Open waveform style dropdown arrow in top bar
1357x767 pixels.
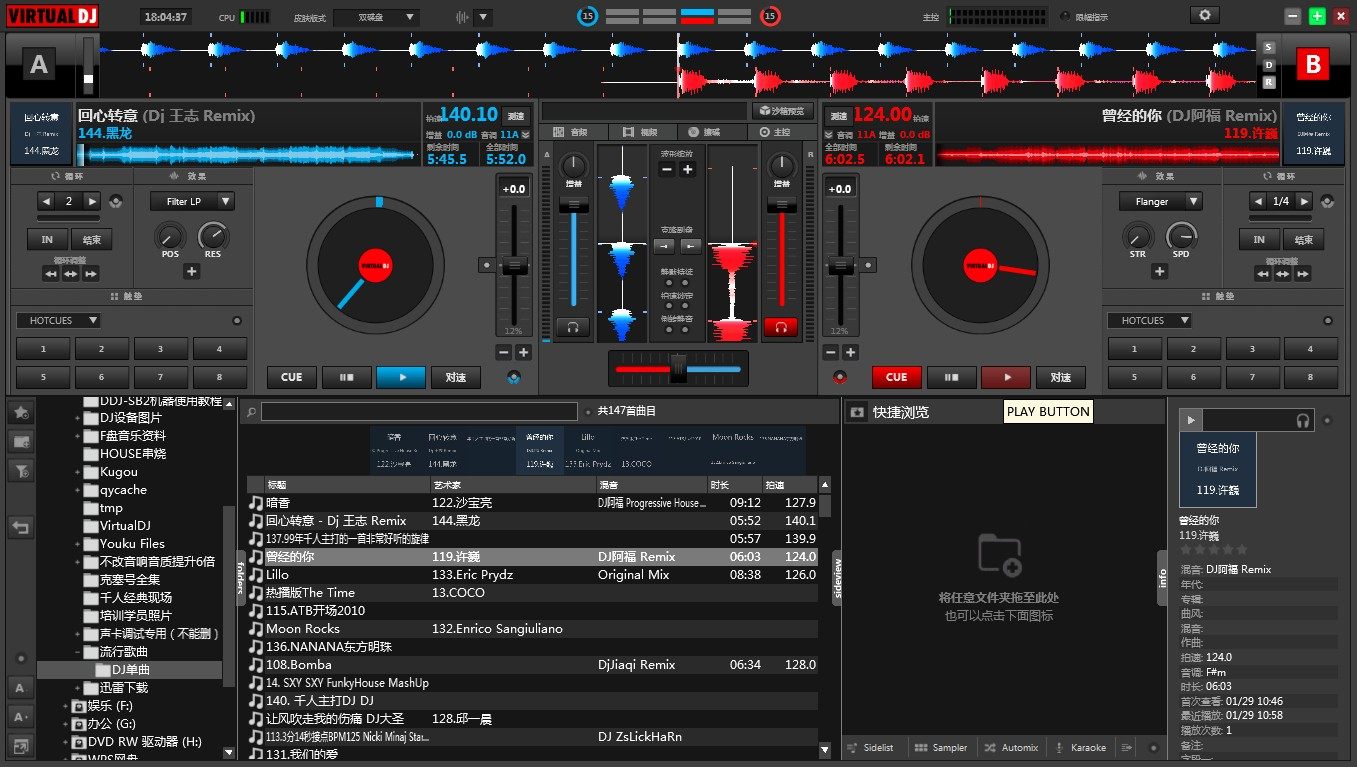(483, 17)
